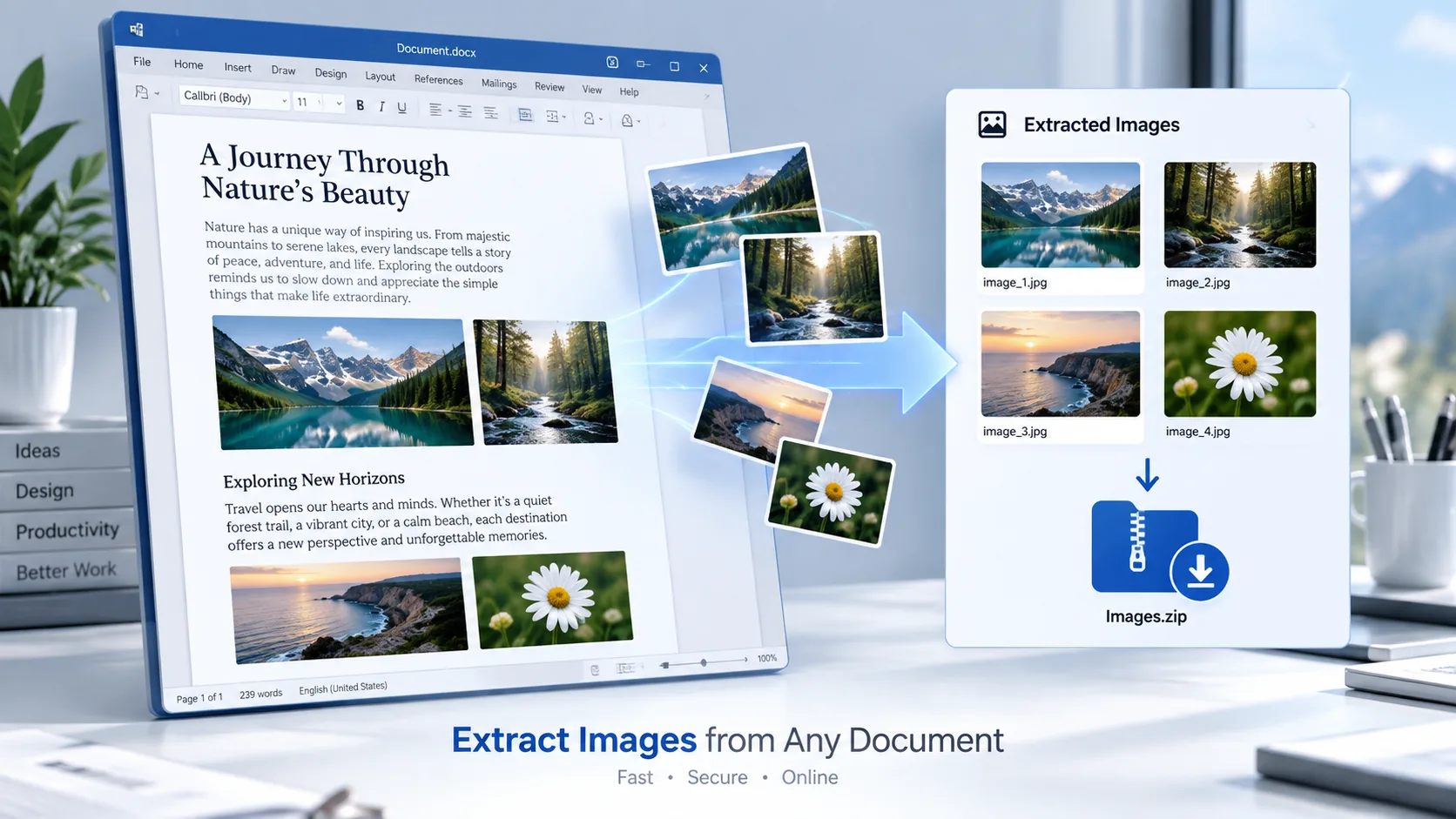Align text left using the first alignment icon
The image size is (1456, 819).
(435, 110)
